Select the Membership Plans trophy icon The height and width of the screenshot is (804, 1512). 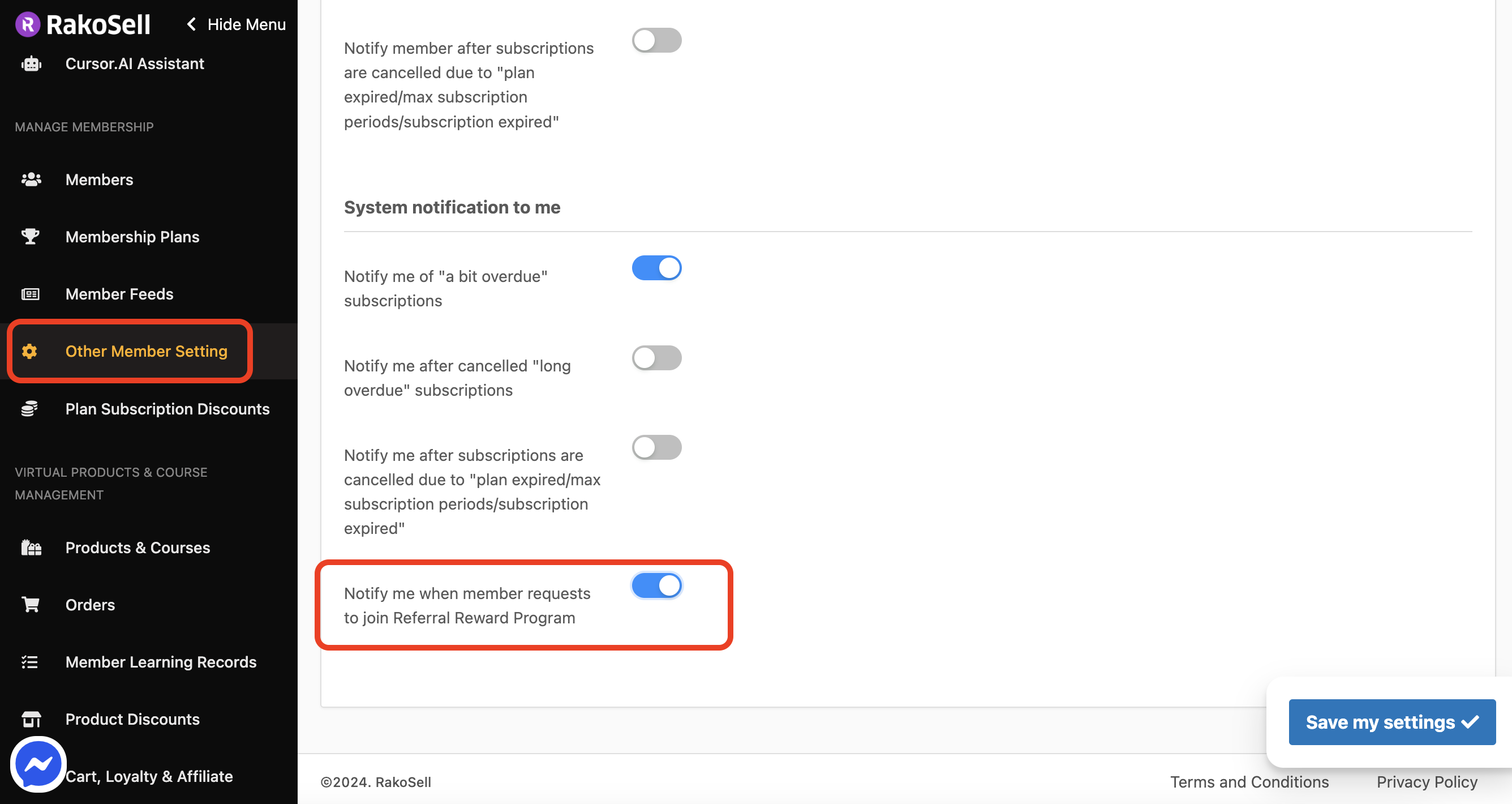[x=30, y=236]
